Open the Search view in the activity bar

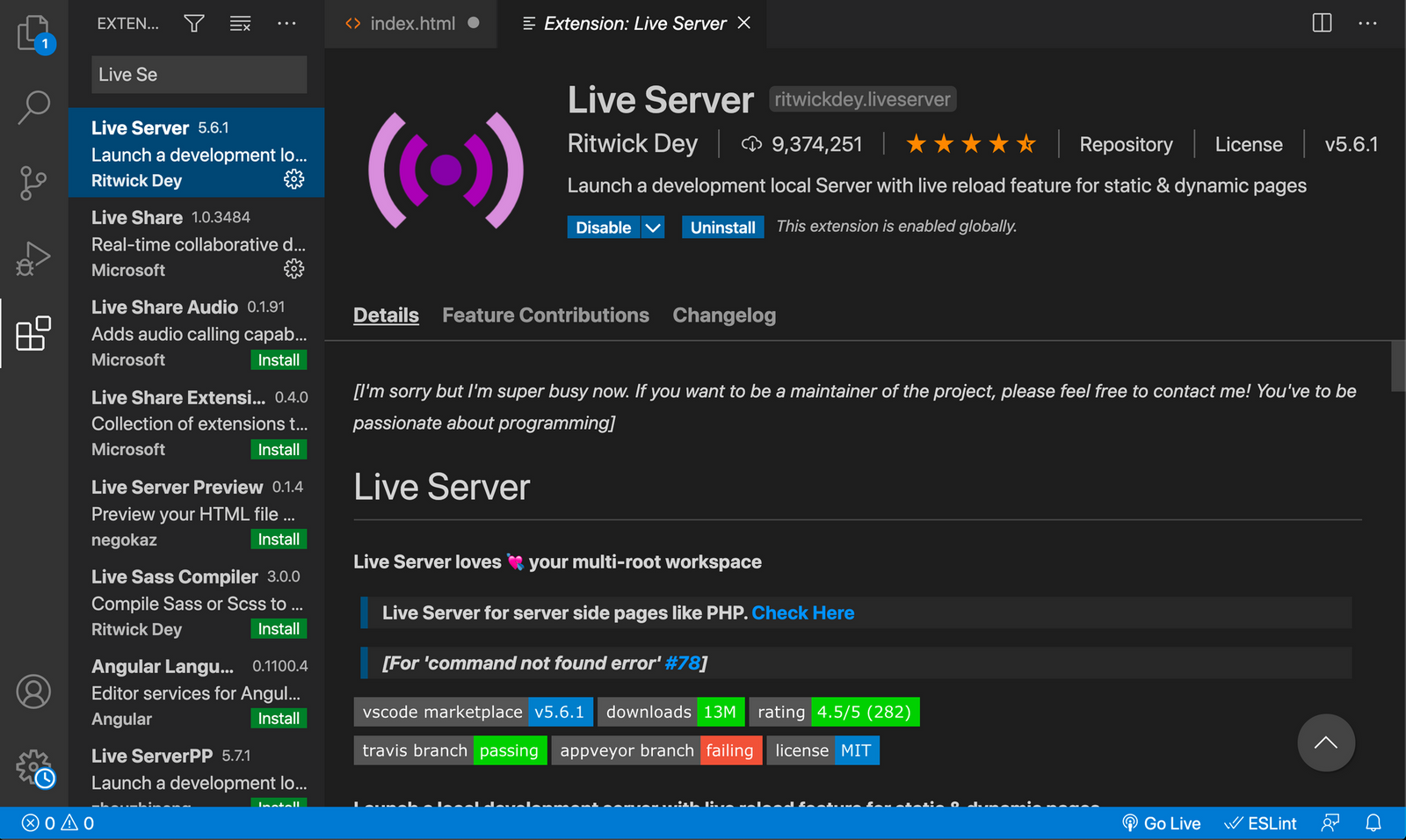click(x=33, y=105)
